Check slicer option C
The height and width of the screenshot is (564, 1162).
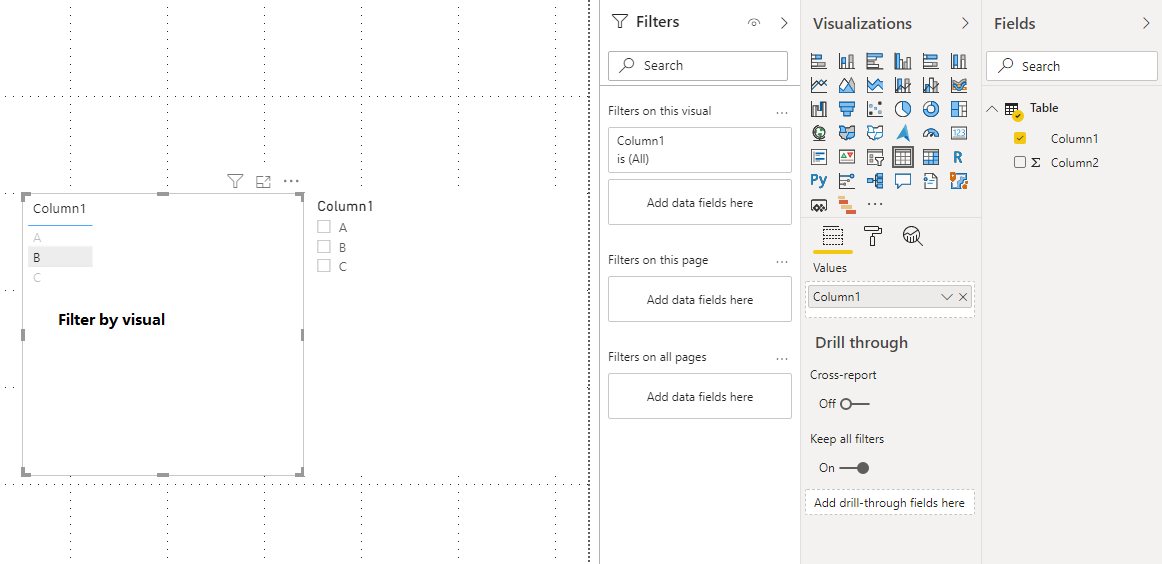coord(324,265)
